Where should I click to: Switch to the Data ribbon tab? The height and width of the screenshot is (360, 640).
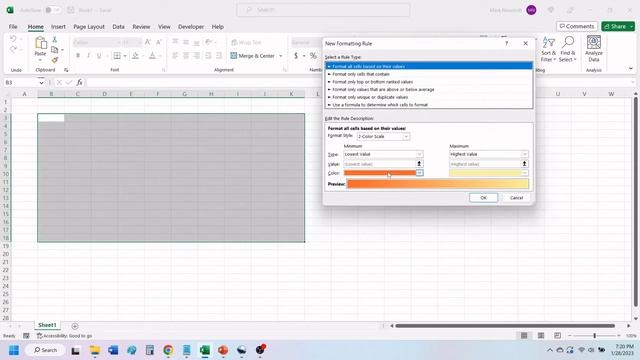coord(118,27)
